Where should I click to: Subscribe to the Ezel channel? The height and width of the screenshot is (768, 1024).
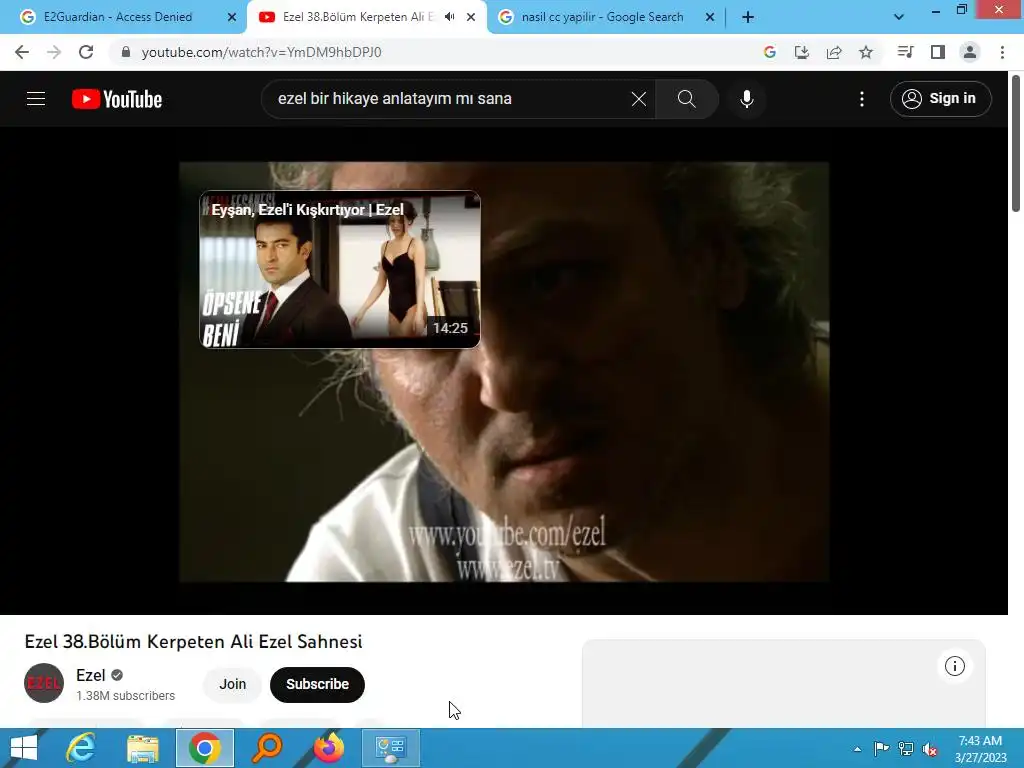317,684
